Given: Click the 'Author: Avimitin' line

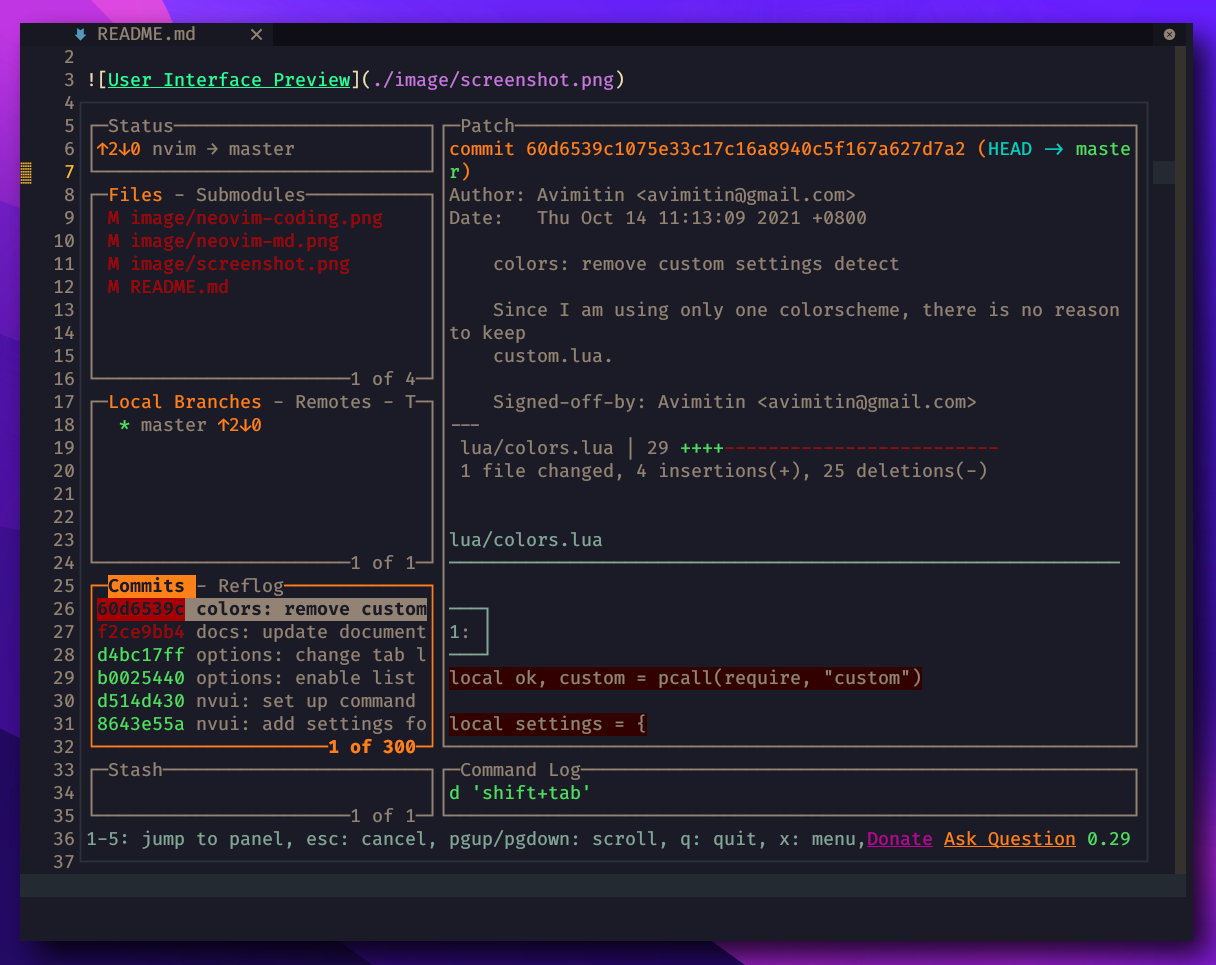Looking at the screenshot, I should coord(652,195).
